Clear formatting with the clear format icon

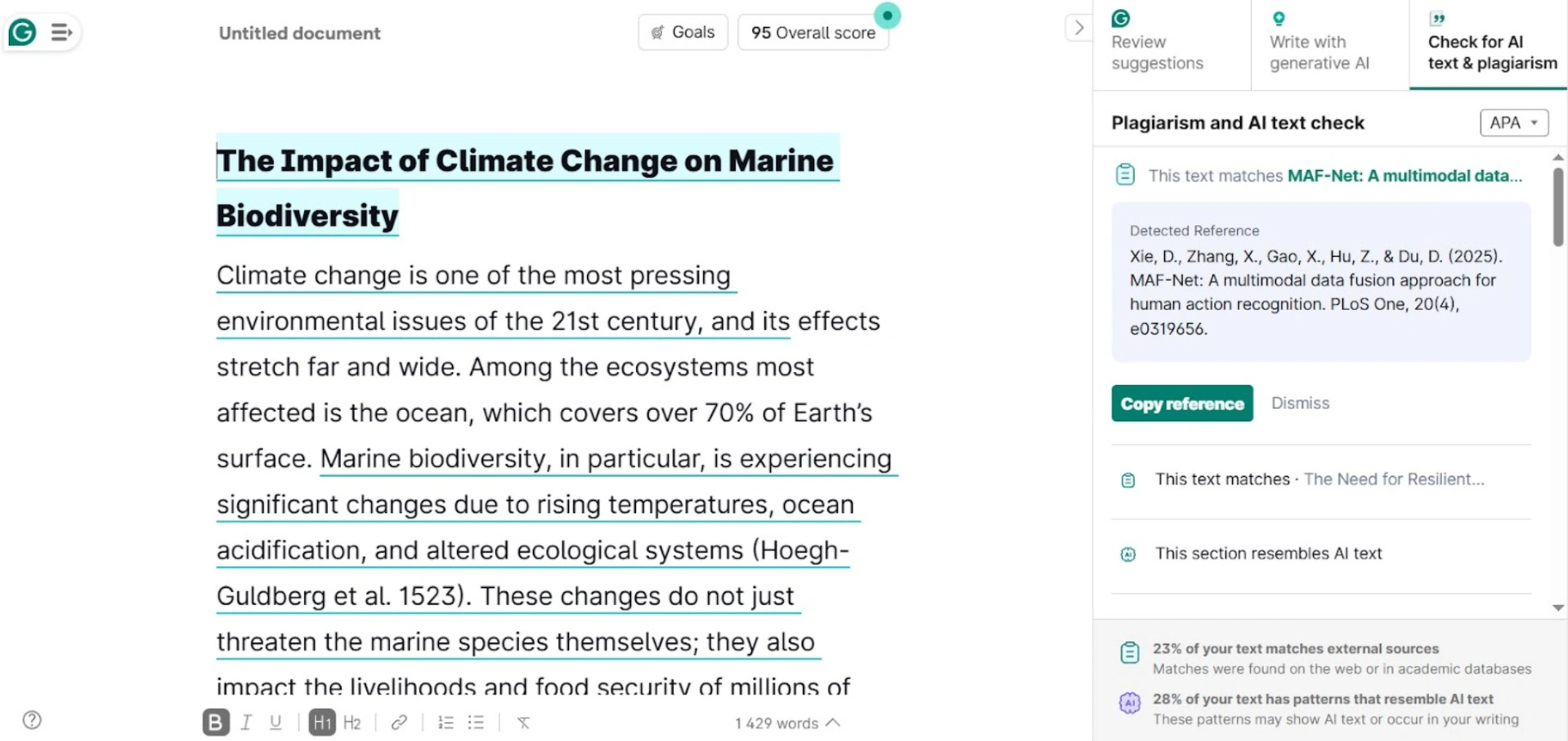click(523, 722)
